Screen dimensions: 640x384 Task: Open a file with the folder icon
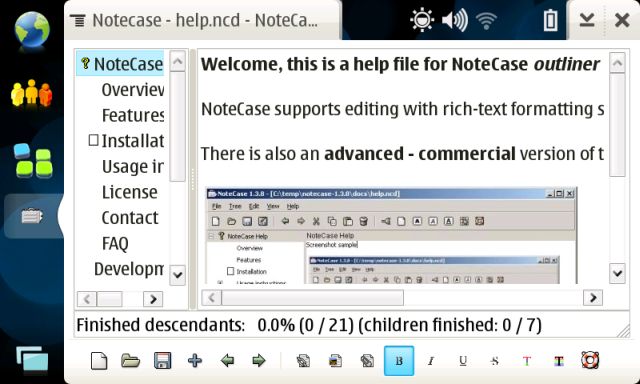pos(131,361)
